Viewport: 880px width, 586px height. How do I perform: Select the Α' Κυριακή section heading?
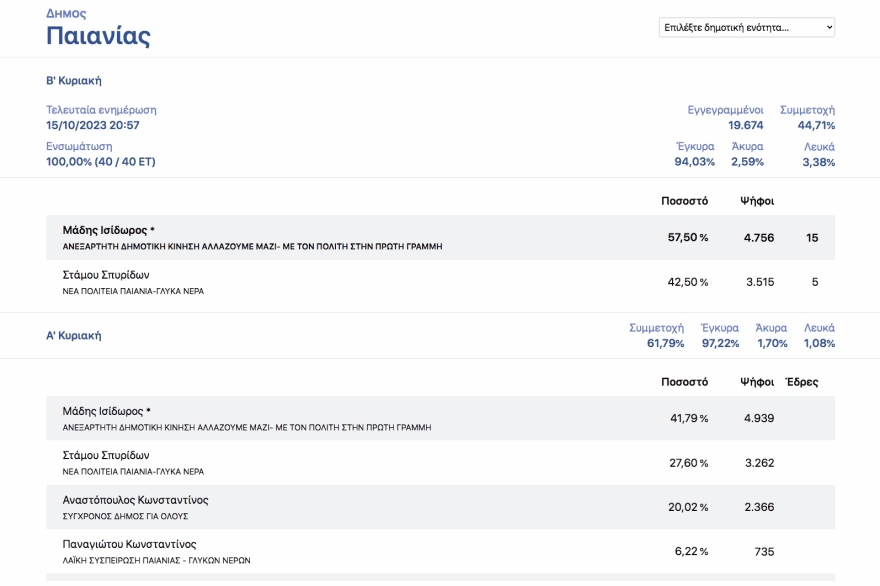coord(74,336)
